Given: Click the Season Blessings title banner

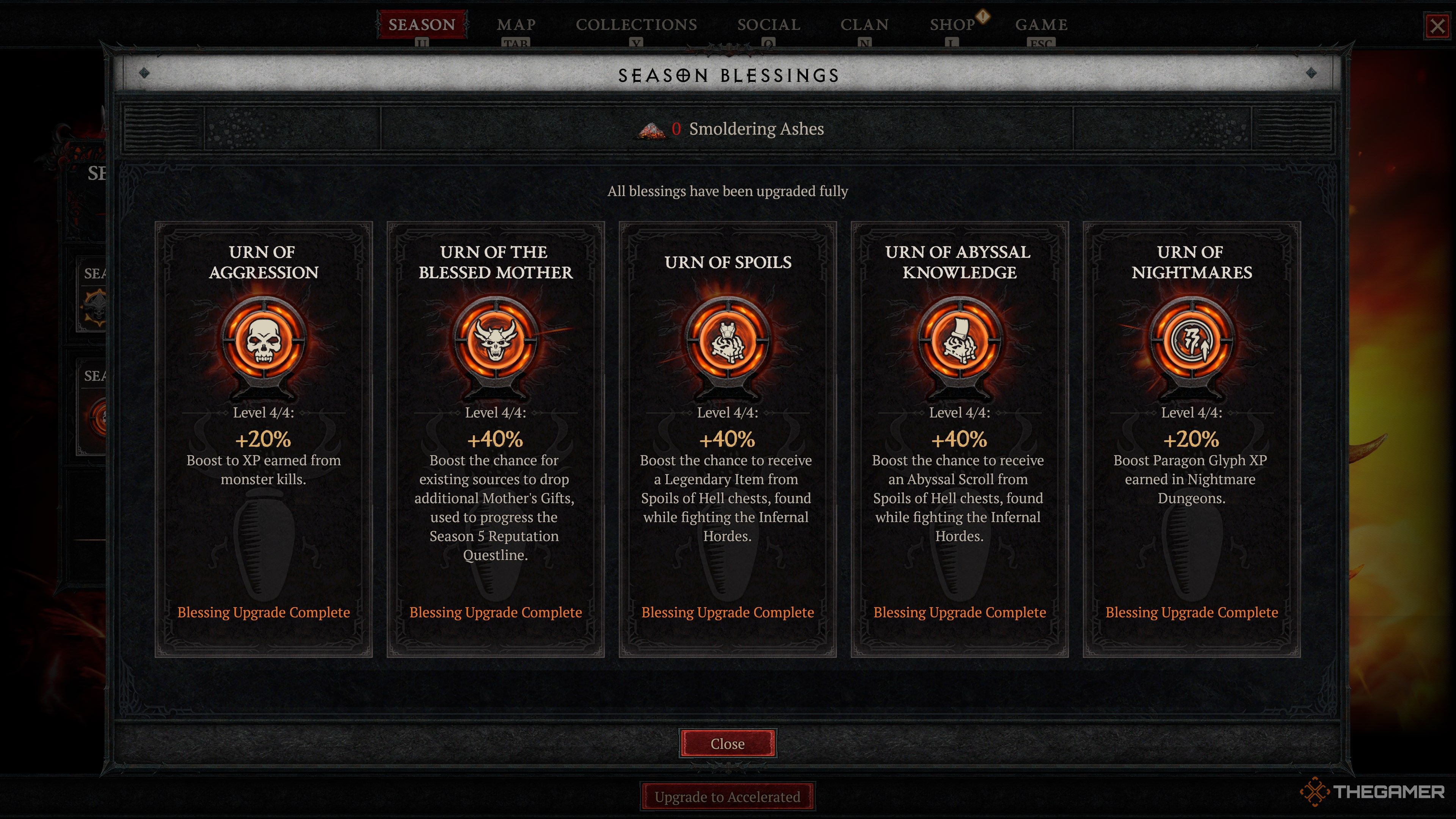Looking at the screenshot, I should point(728,75).
